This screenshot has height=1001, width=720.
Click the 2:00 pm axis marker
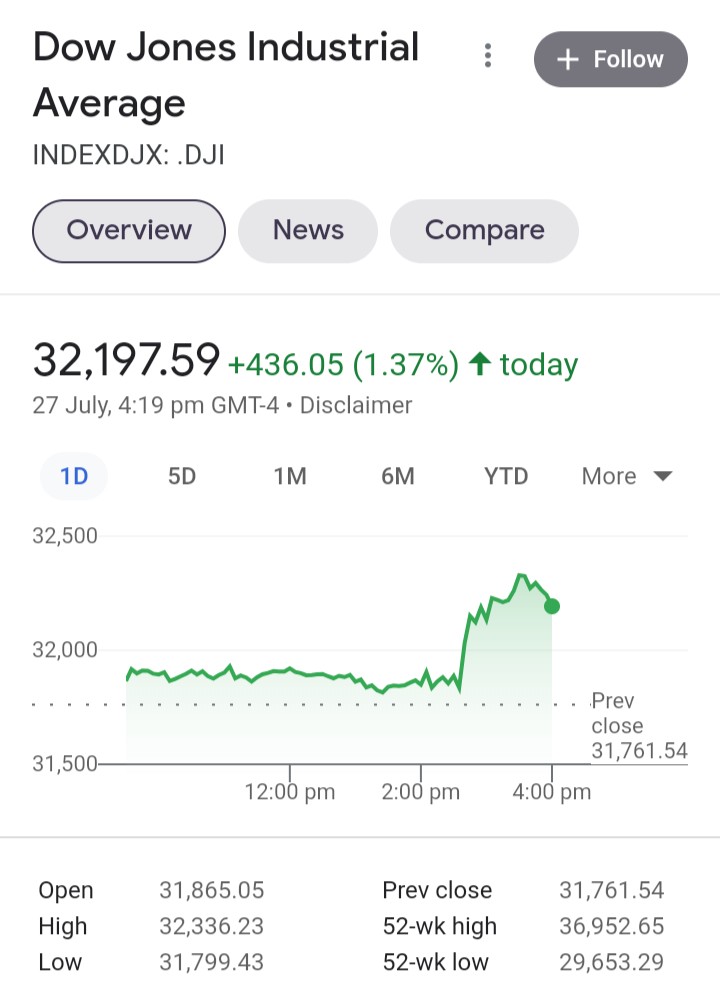421,791
